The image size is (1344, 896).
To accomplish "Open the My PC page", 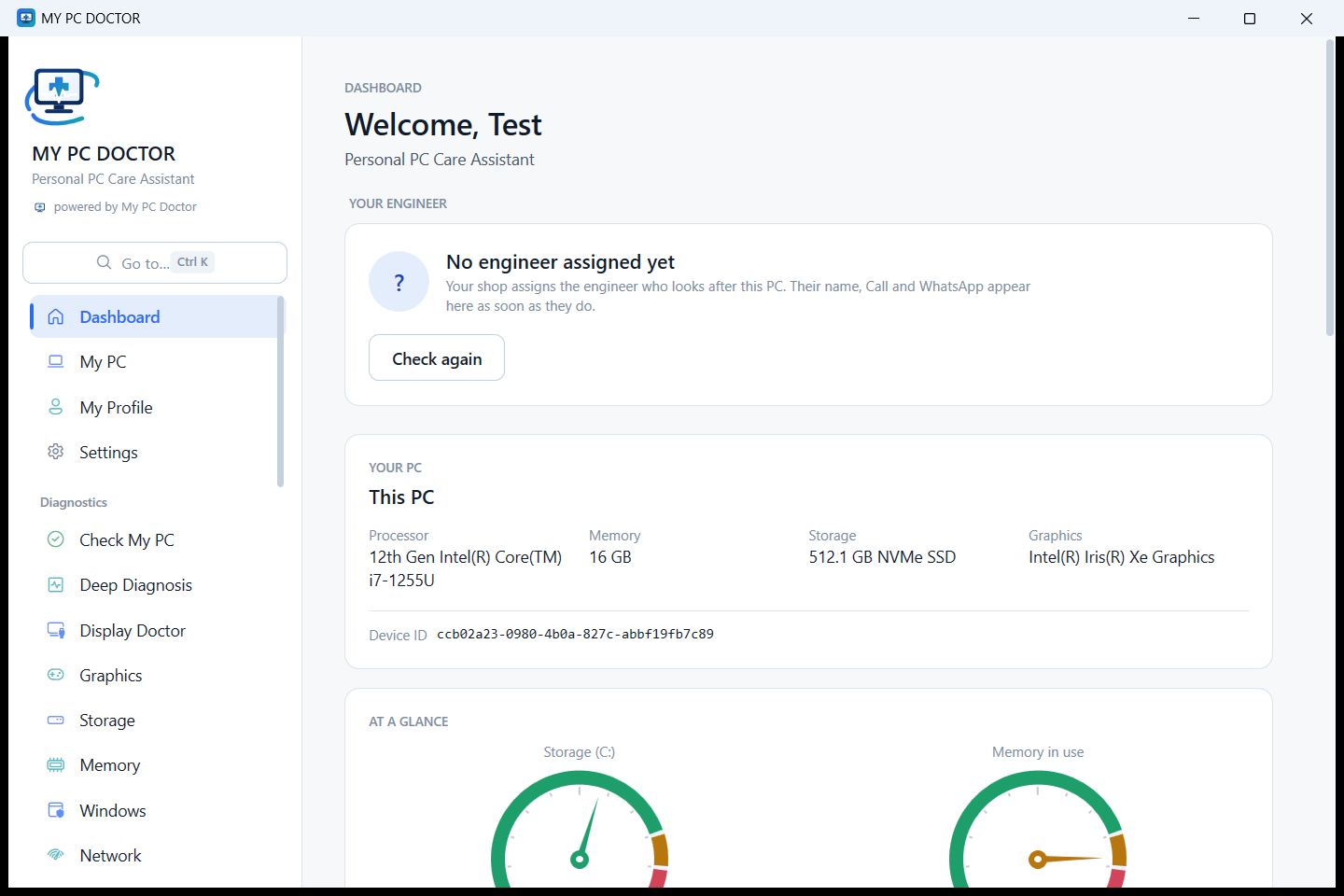I will [155, 361].
